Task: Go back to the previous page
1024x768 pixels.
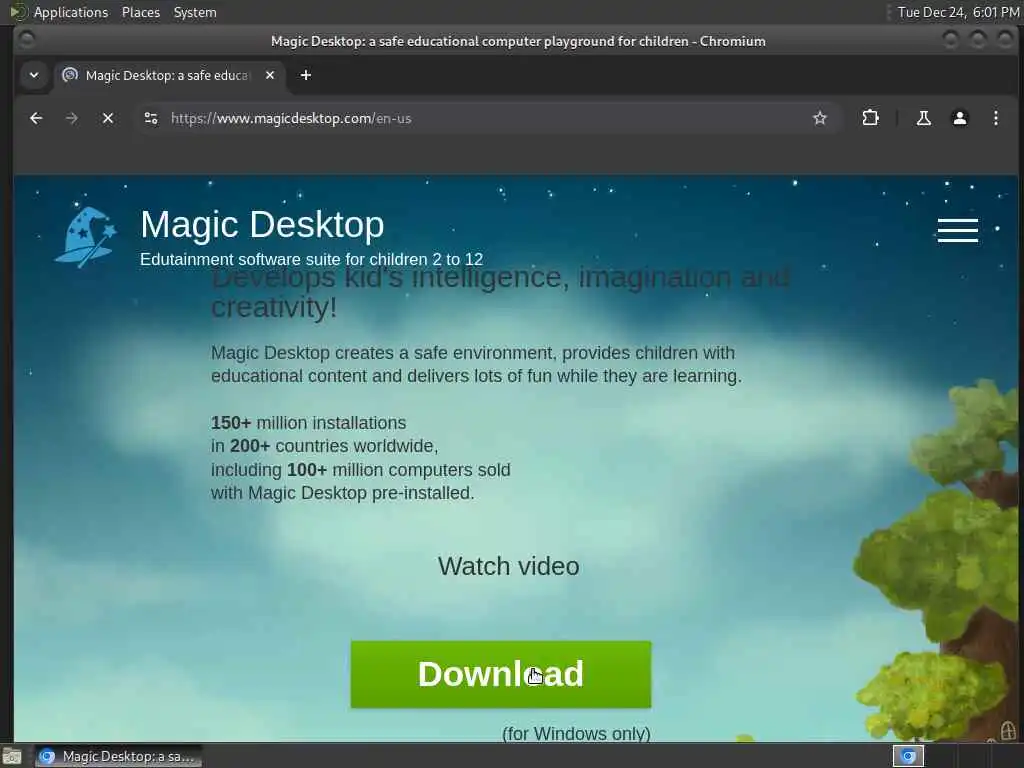Action: click(36, 118)
